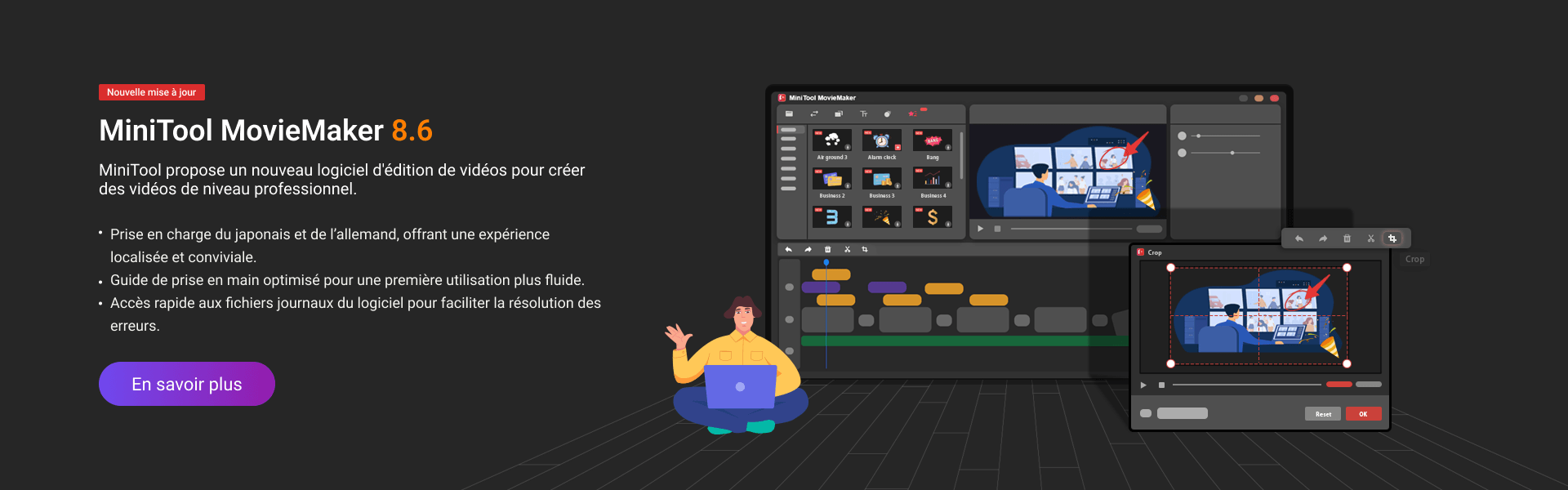Click Redo in the enlarged floating toolbar
This screenshot has height=490, width=1568.
1323,238
